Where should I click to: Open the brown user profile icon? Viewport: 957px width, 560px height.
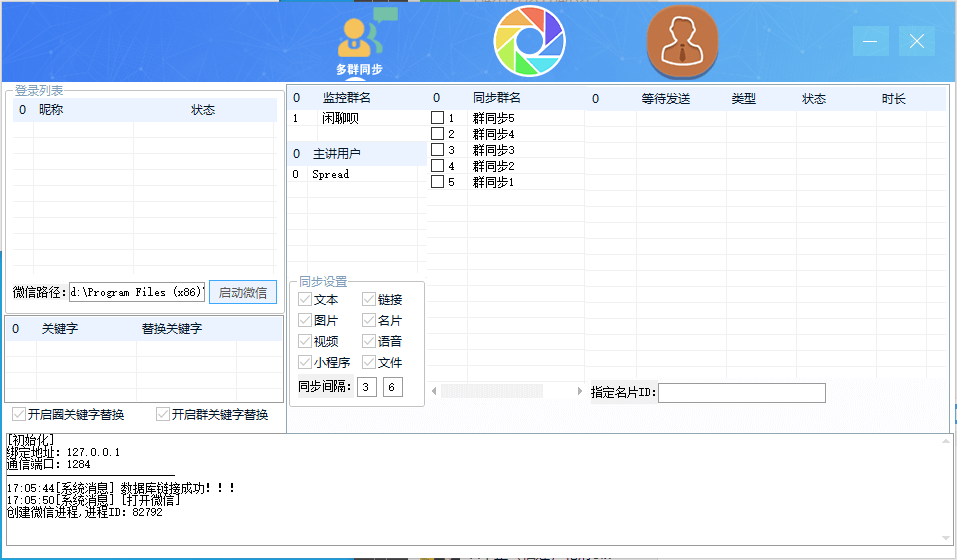pos(682,41)
